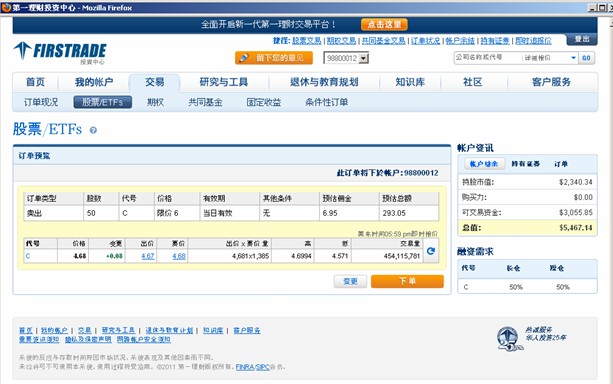Open the 退休与教育规划 main tab
The image size is (613, 384).
tap(324, 82)
